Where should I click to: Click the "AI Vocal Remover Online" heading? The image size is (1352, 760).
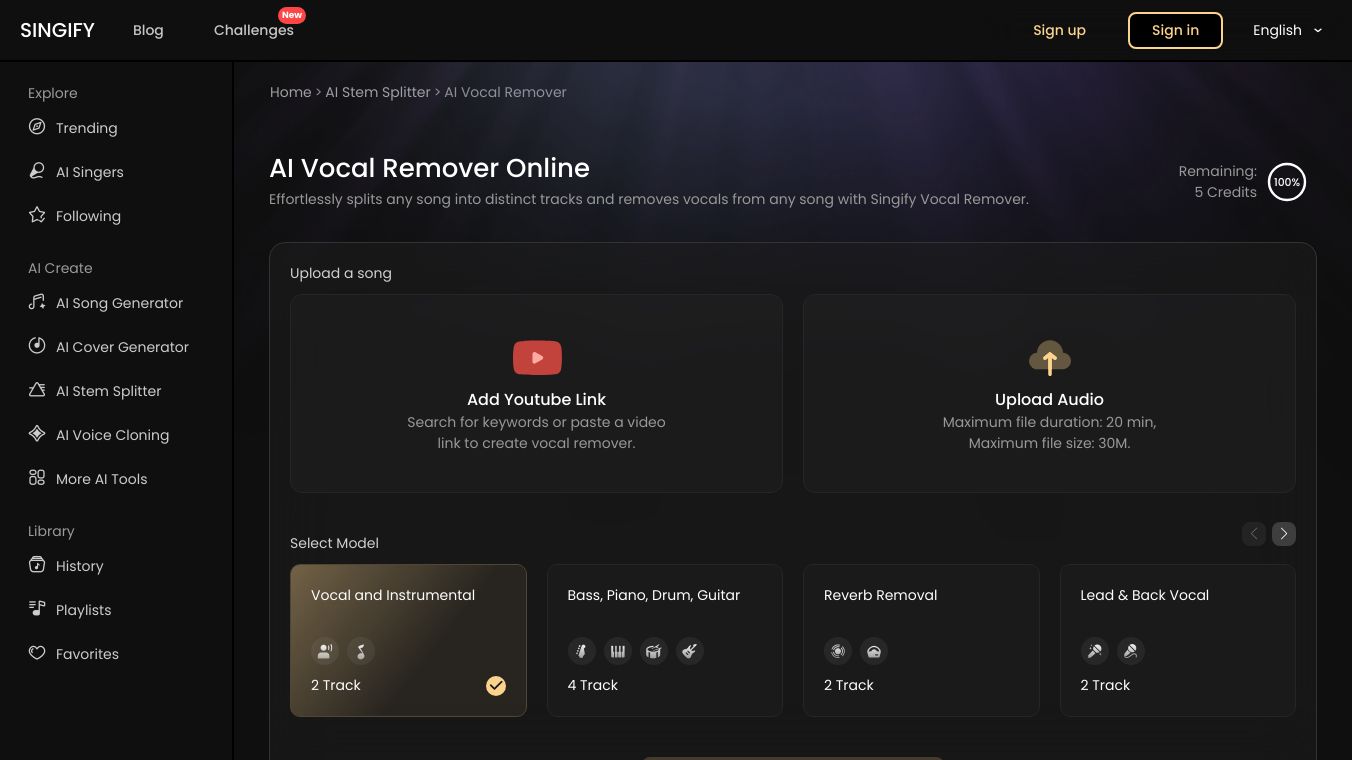430,168
